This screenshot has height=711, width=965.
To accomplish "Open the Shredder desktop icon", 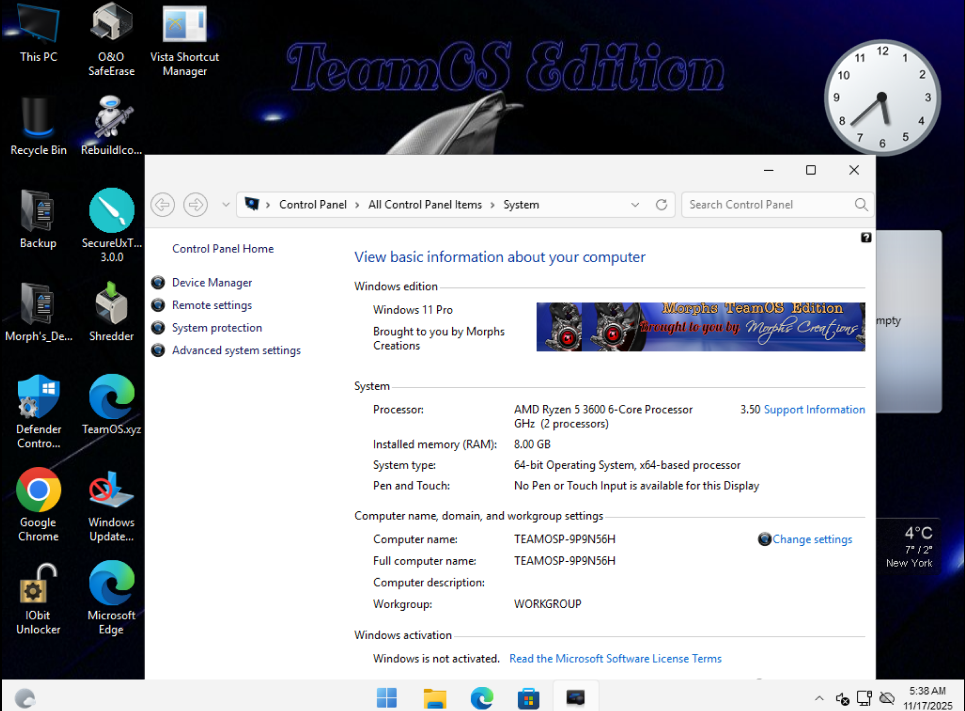I will [111, 306].
